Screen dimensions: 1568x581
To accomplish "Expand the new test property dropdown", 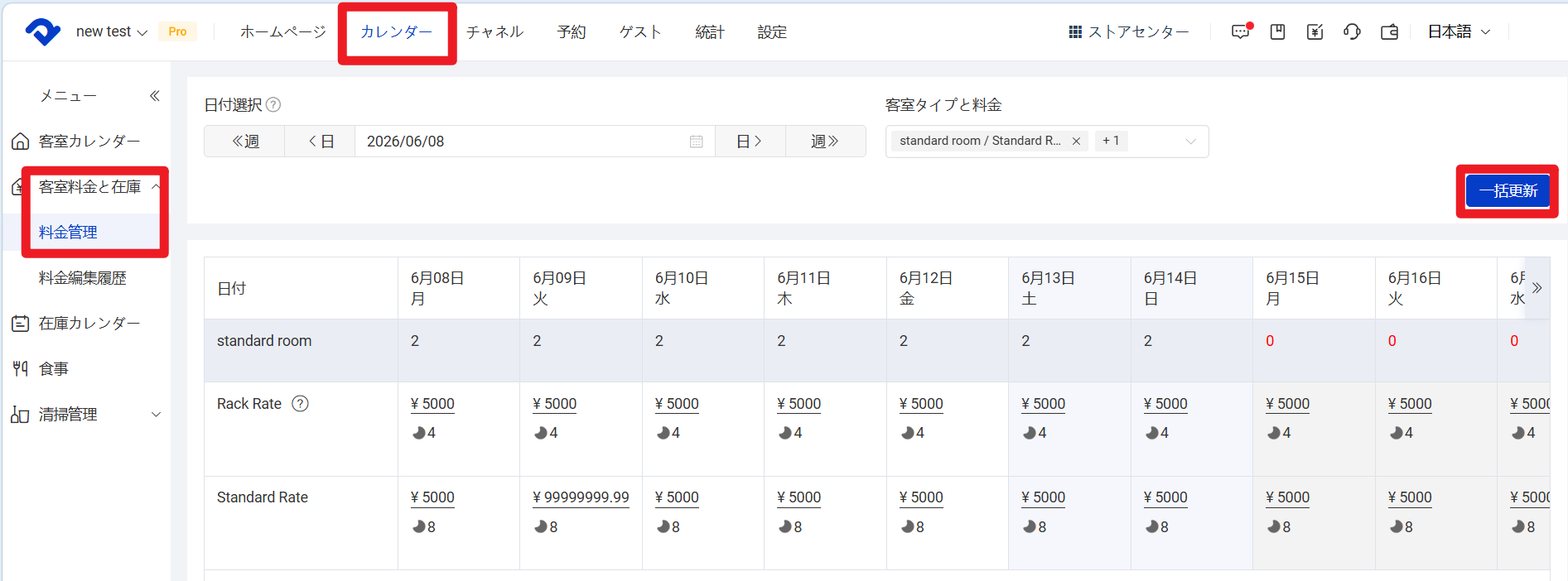I will (x=112, y=31).
